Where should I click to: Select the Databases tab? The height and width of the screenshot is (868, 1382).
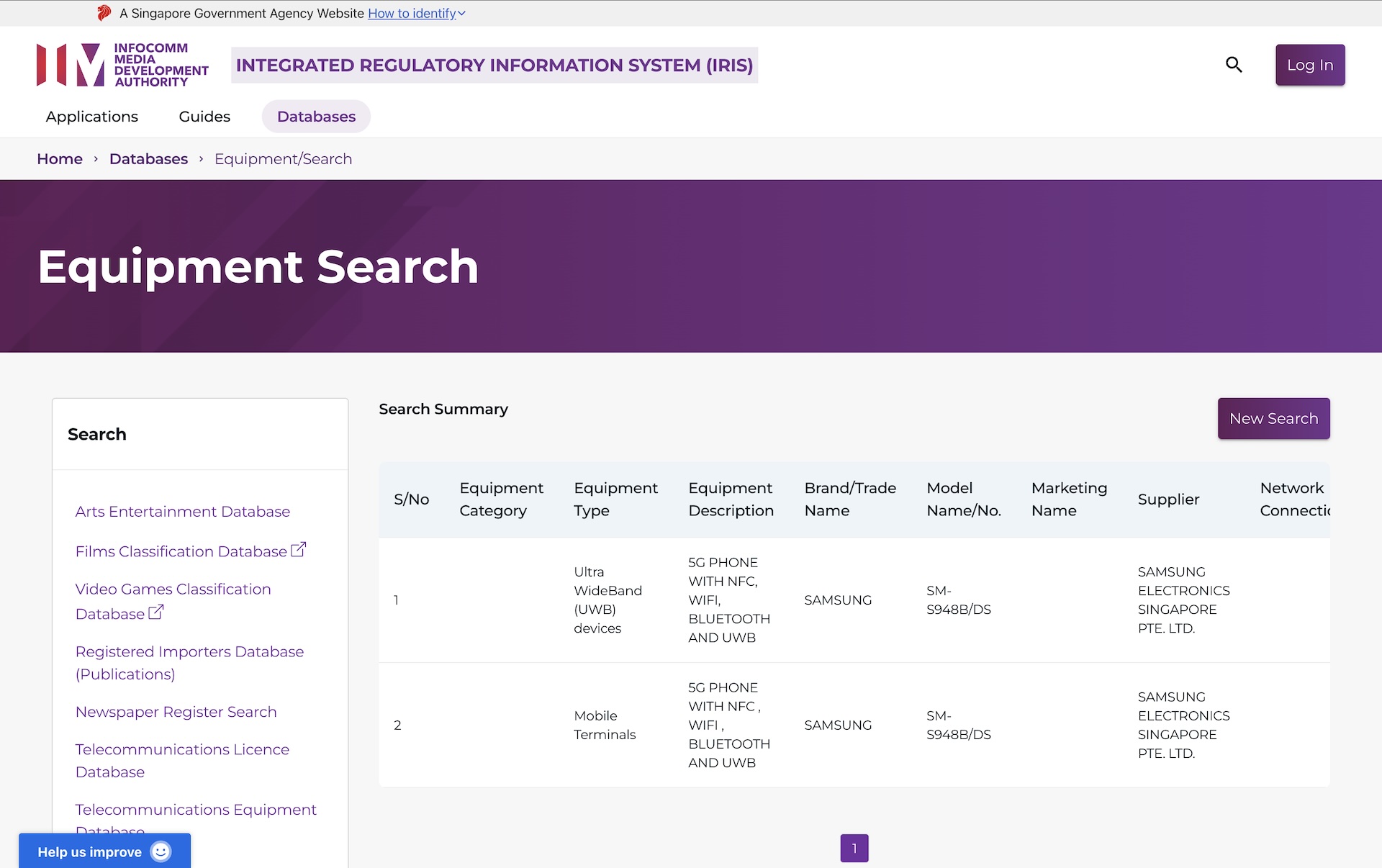(x=316, y=117)
